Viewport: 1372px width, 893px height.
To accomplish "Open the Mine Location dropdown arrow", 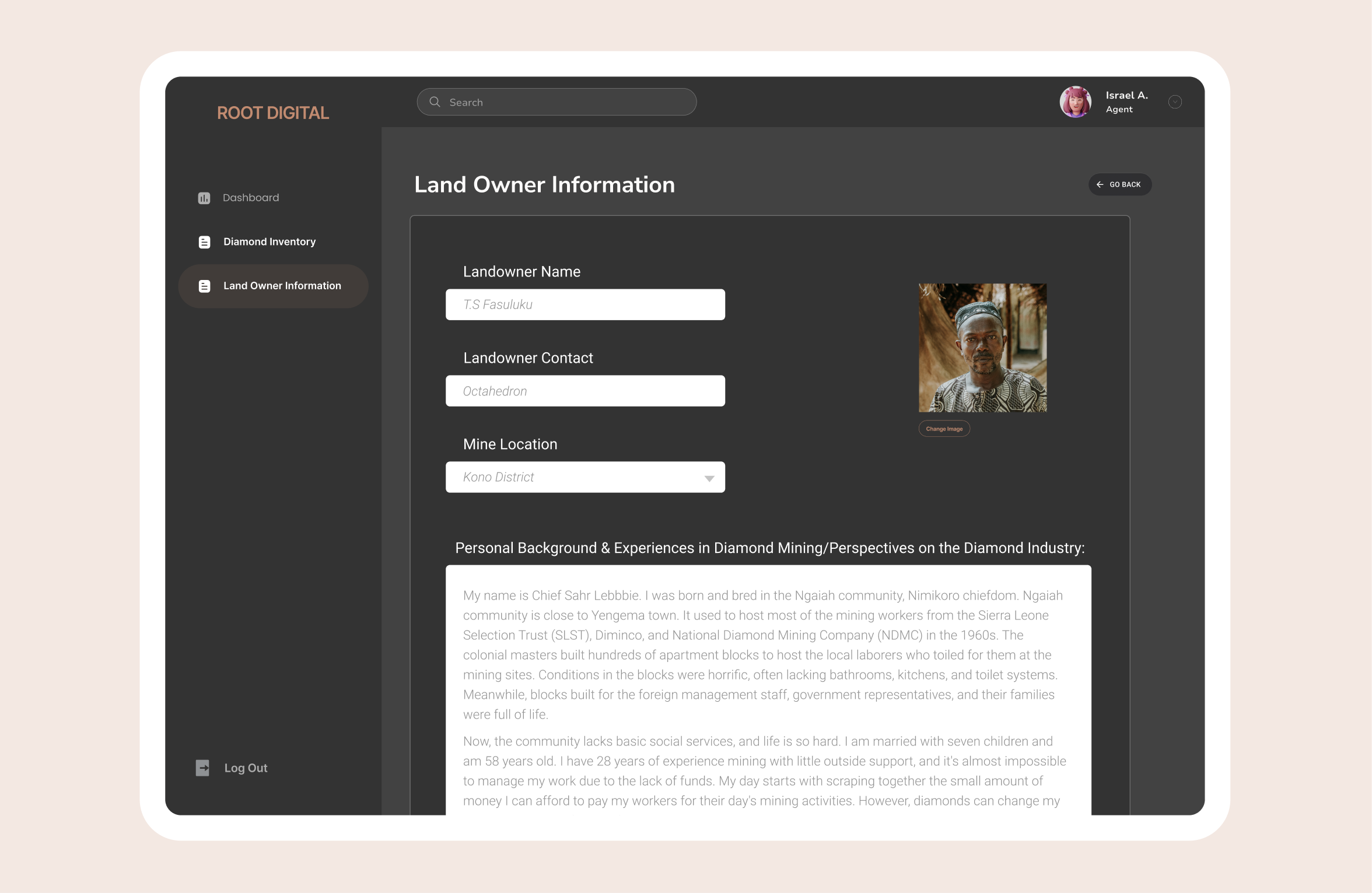I will (x=709, y=478).
